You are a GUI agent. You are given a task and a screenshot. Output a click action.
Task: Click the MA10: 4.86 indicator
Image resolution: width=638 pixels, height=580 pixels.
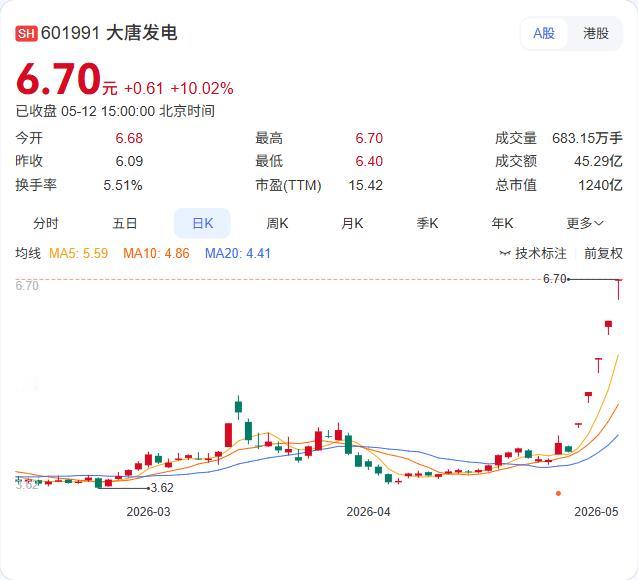point(156,253)
